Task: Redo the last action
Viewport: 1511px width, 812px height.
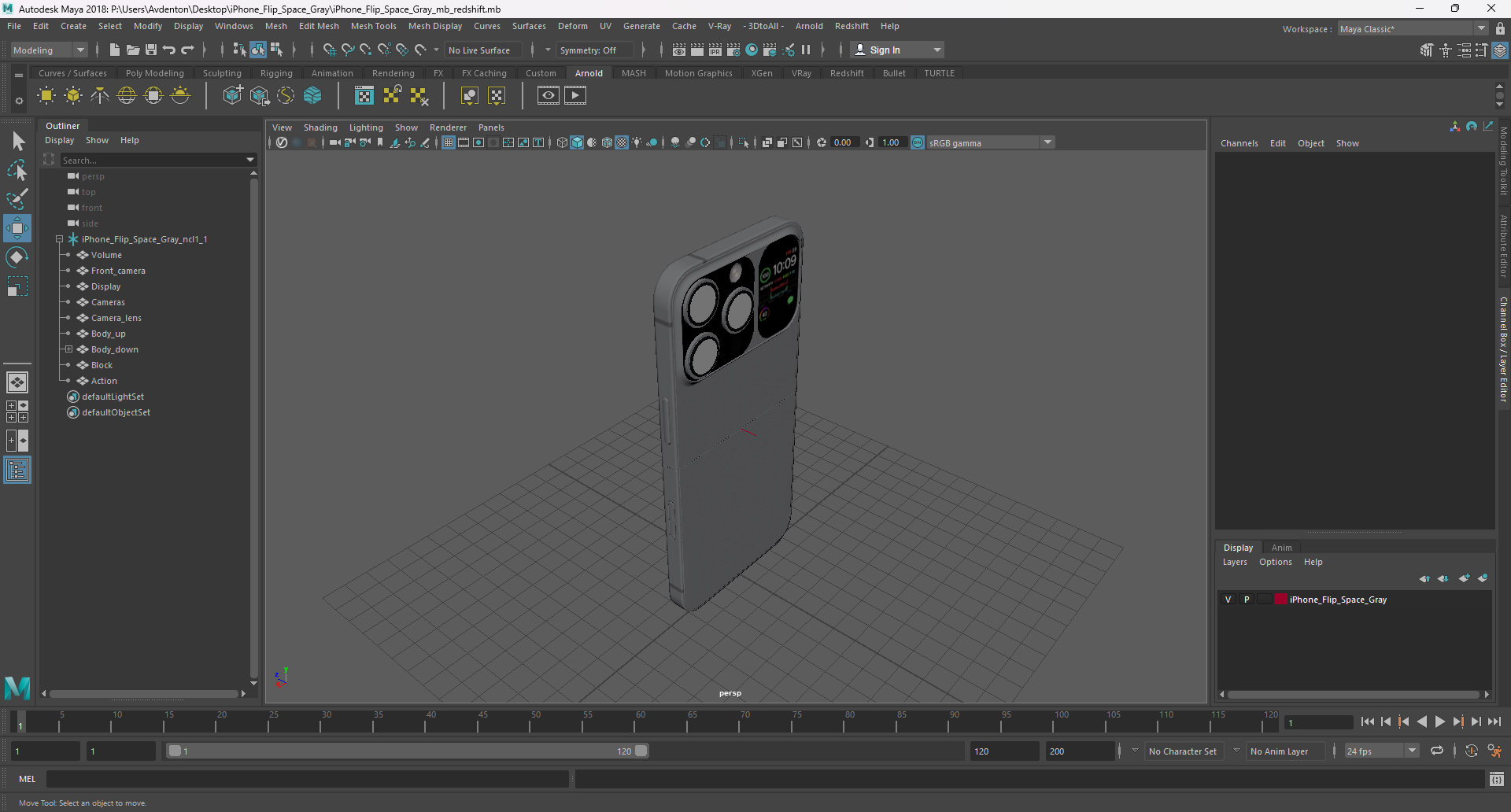Action: [187, 50]
